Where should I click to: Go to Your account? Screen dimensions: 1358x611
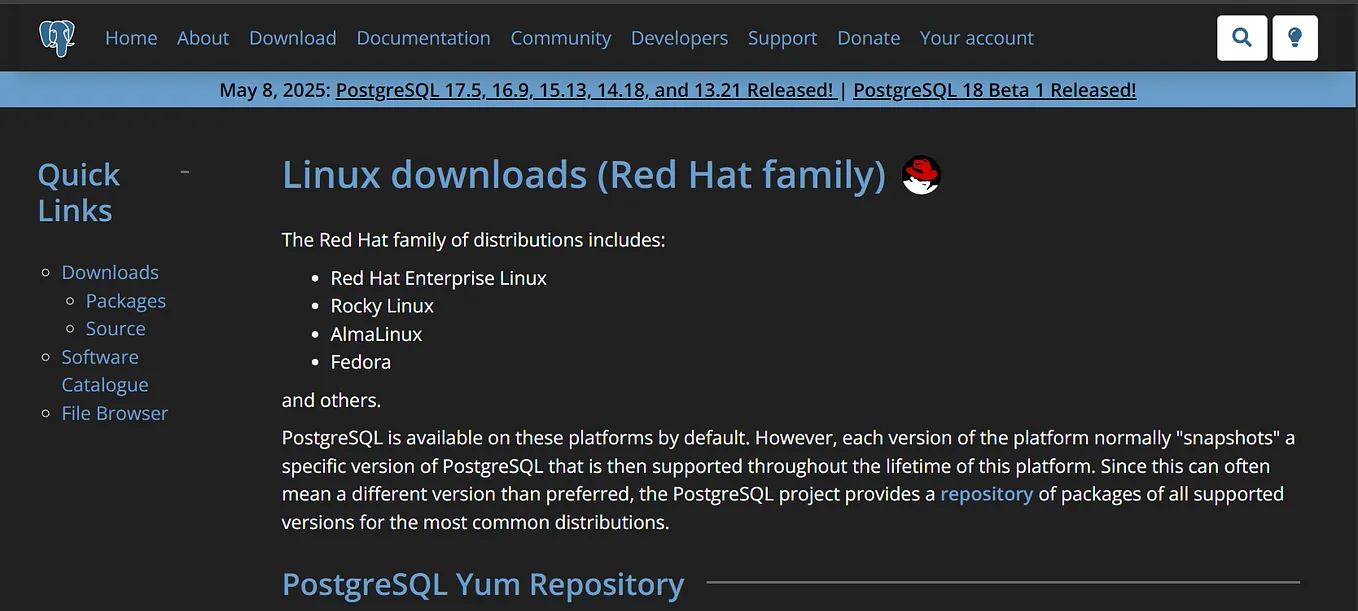coord(976,38)
